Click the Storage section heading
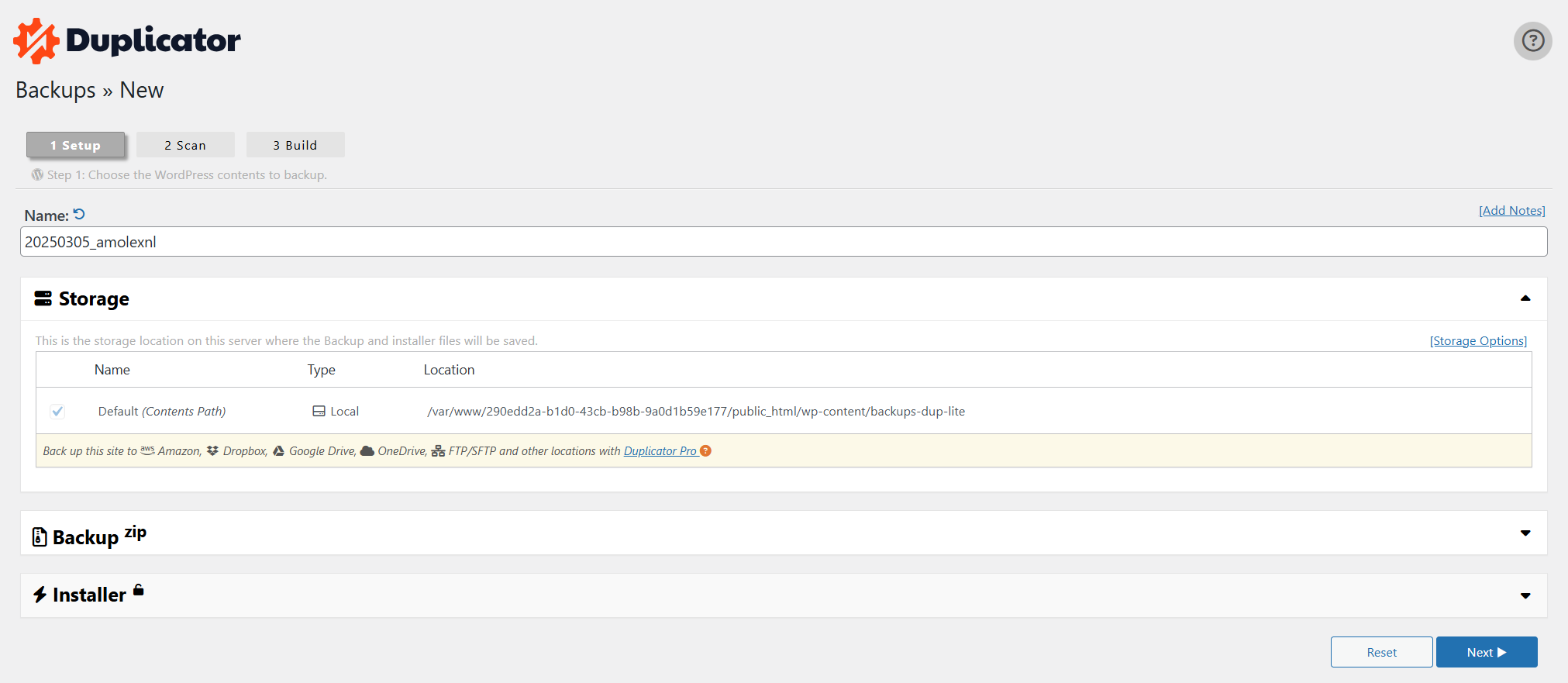This screenshot has width=1568, height=683. [94, 298]
